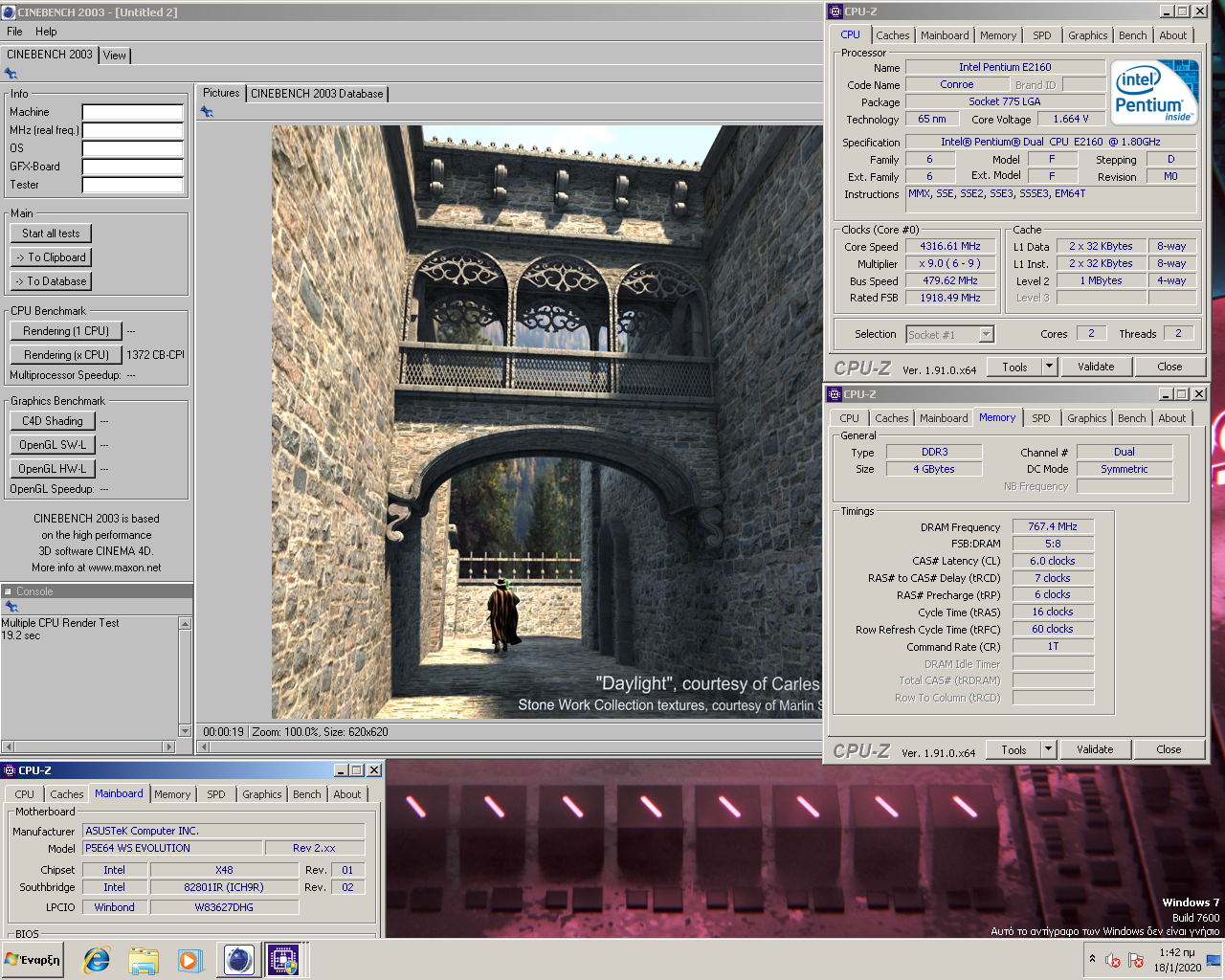This screenshot has height=980, width=1225.
Task: Select the CINEBENCH taskbar button
Action: (x=238, y=959)
